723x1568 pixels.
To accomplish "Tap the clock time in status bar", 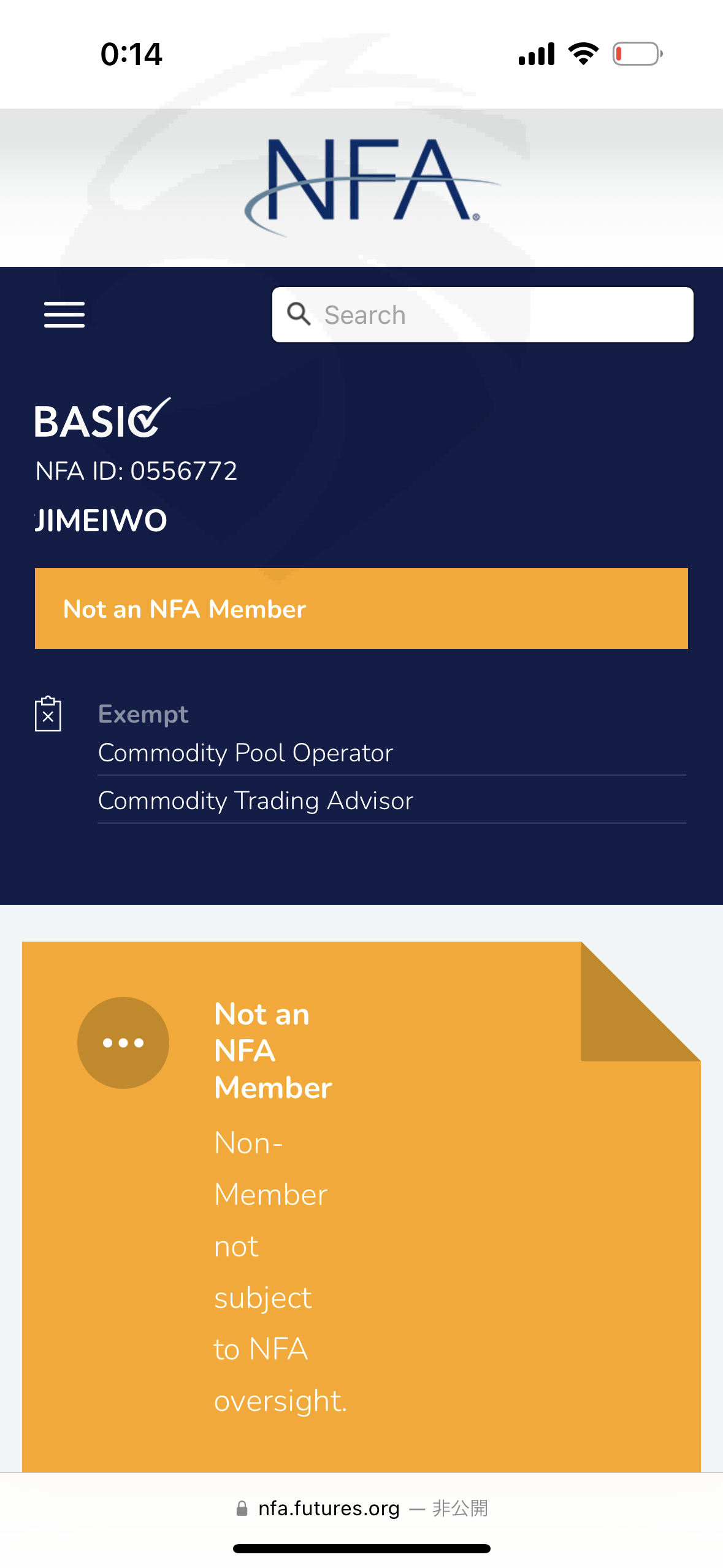I will [x=131, y=54].
